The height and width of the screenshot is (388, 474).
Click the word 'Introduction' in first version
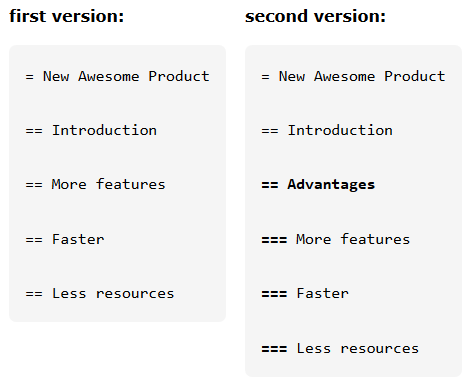pos(104,130)
